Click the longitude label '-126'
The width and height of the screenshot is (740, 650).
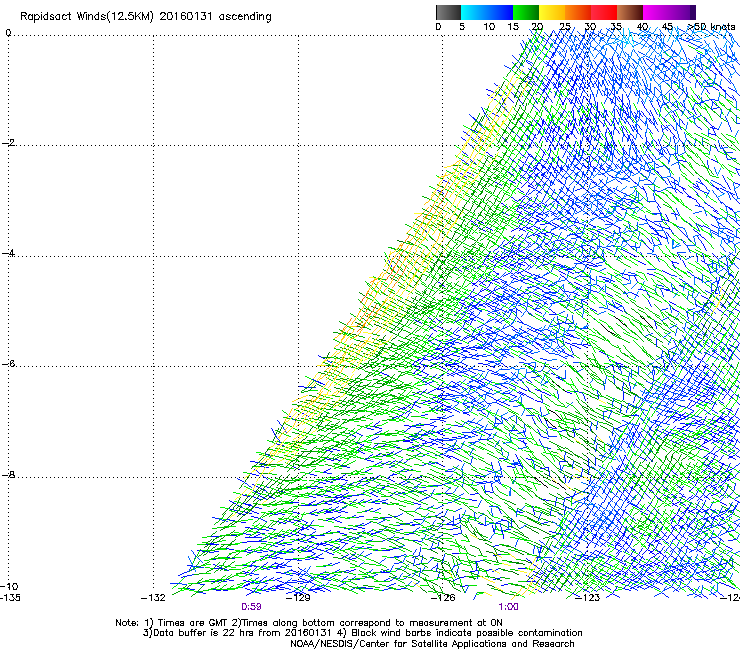443,598
